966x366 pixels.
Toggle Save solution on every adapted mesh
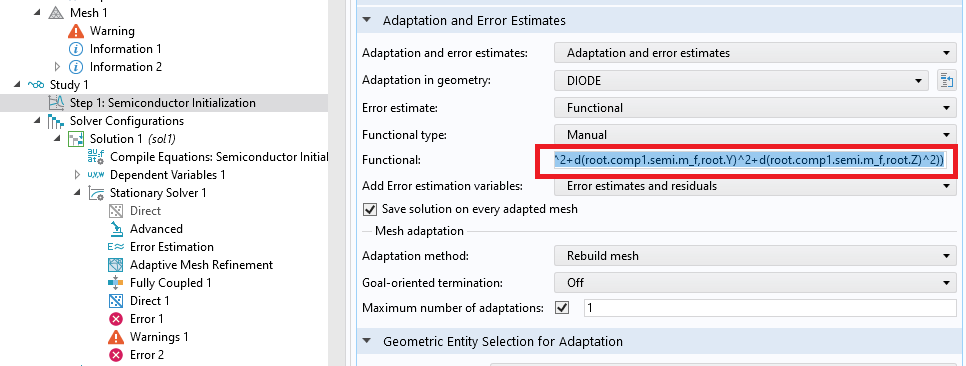click(370, 209)
